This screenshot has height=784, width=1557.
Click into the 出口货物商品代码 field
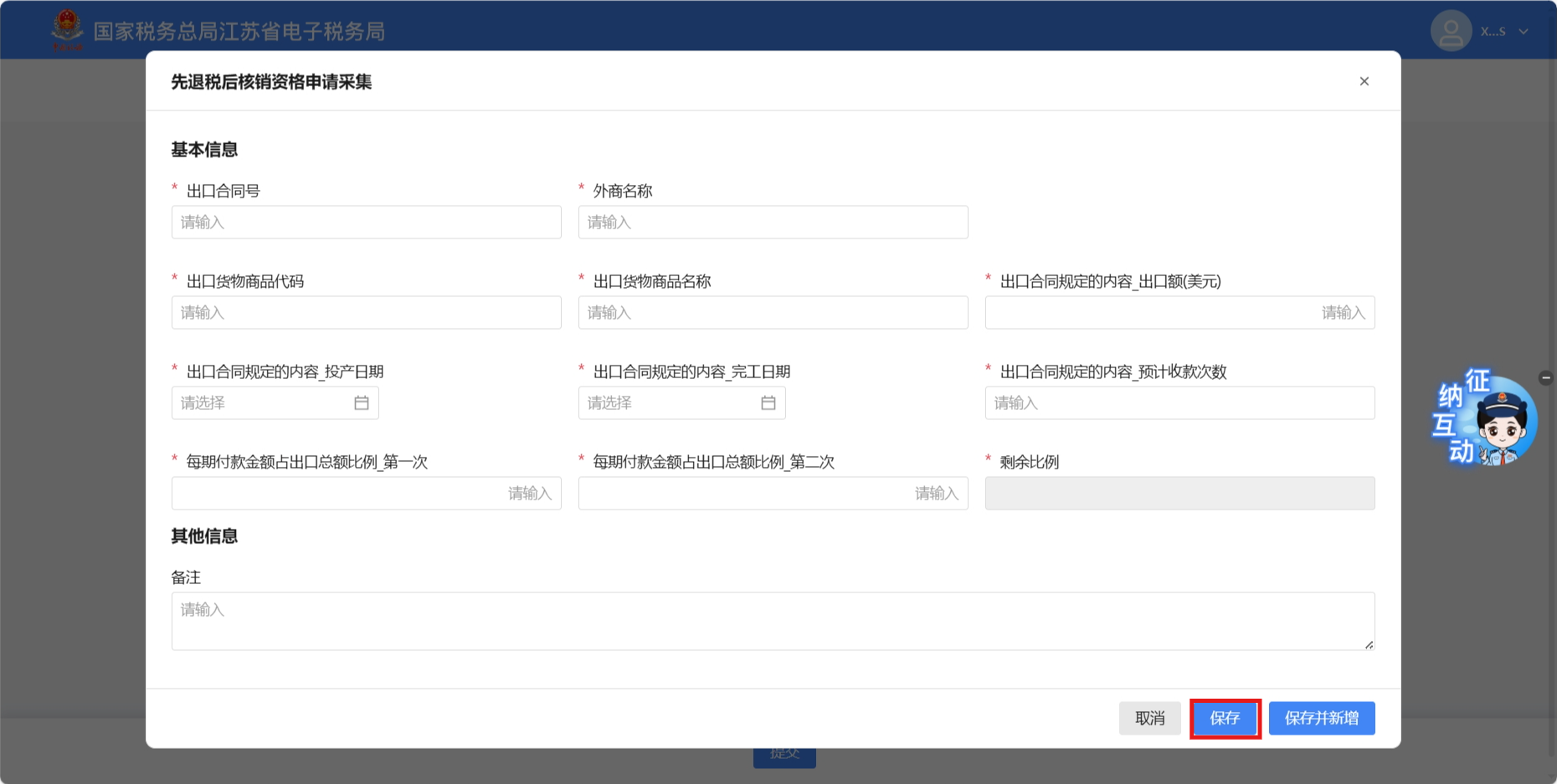pos(366,313)
